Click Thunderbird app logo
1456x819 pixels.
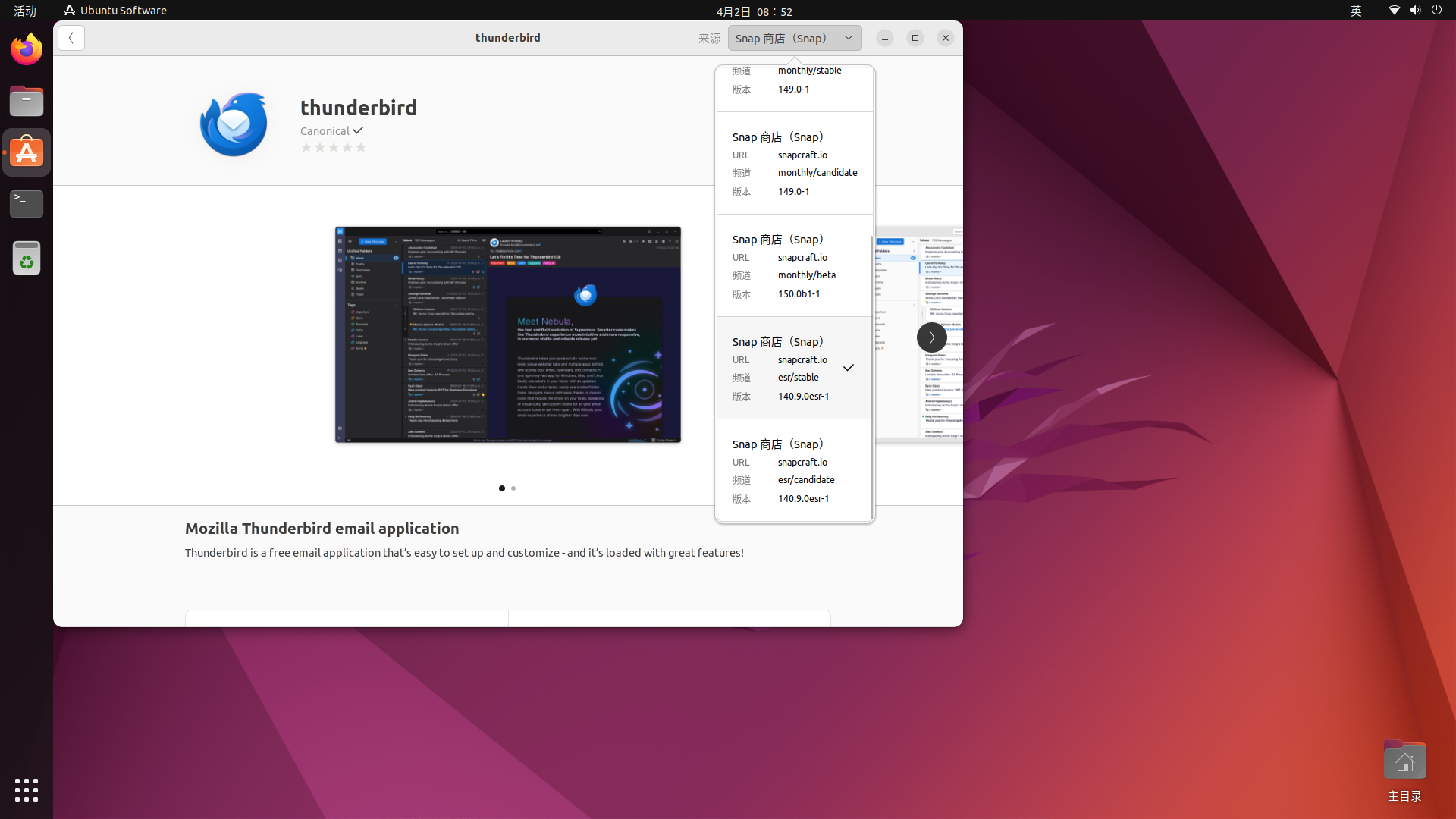[x=234, y=124]
